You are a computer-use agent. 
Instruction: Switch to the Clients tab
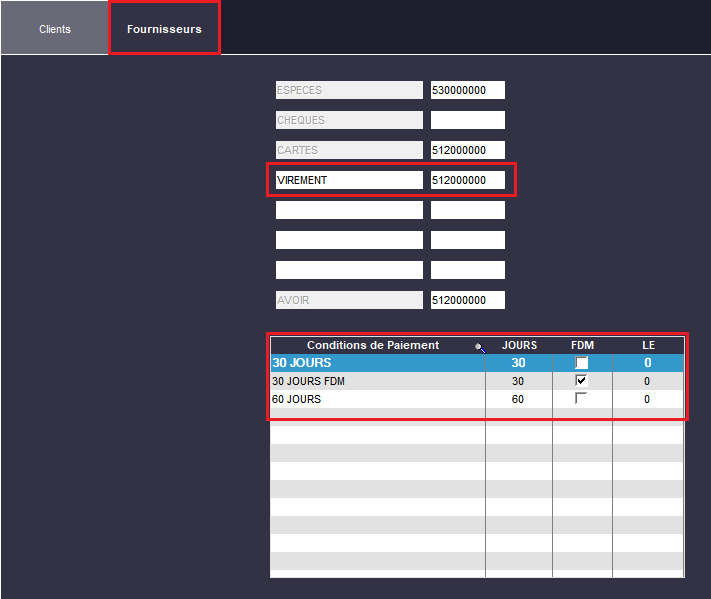(55, 29)
